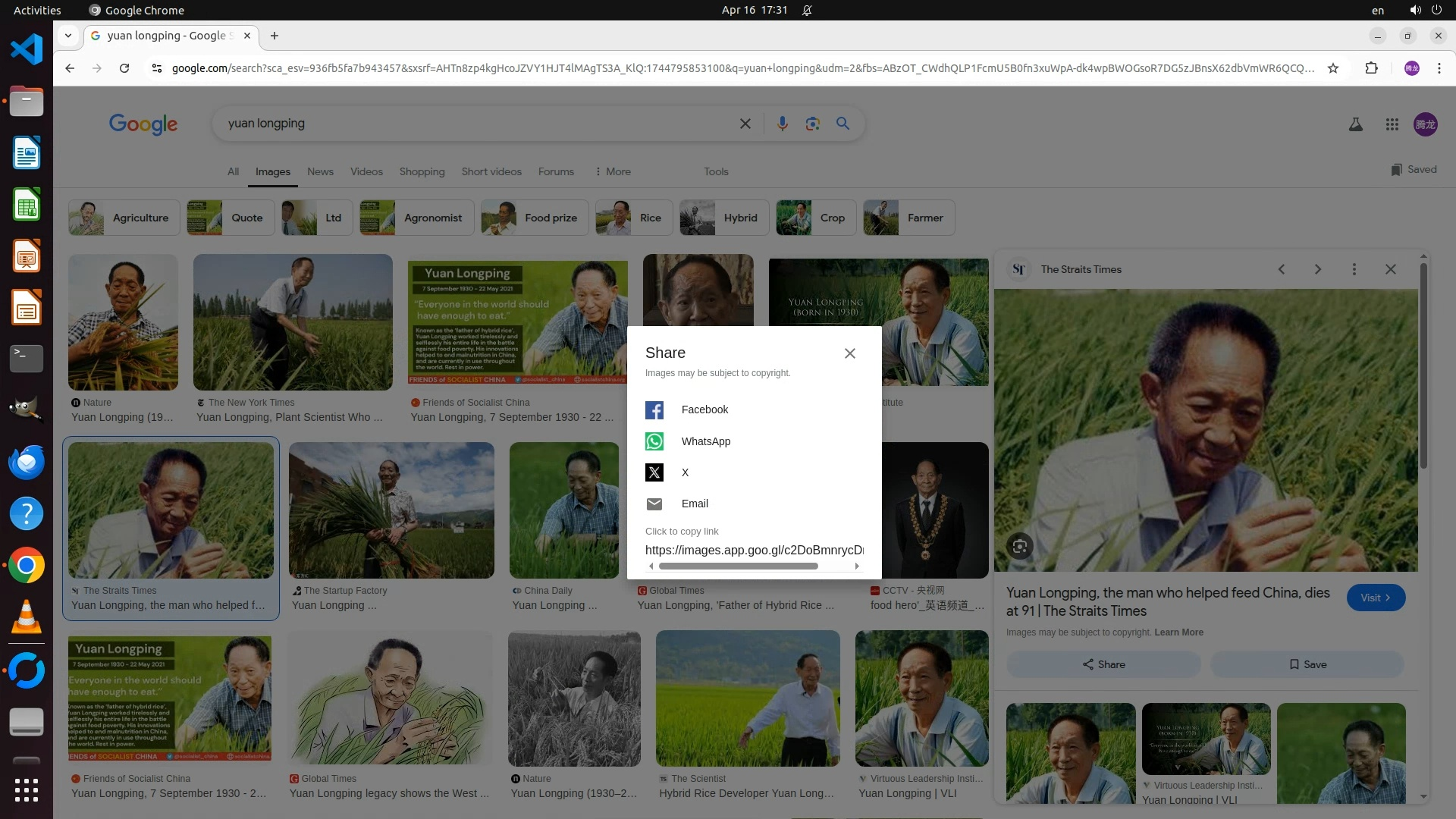Start a voice search with microphone icon
Screen dimensions: 1456x819
[x=782, y=124]
